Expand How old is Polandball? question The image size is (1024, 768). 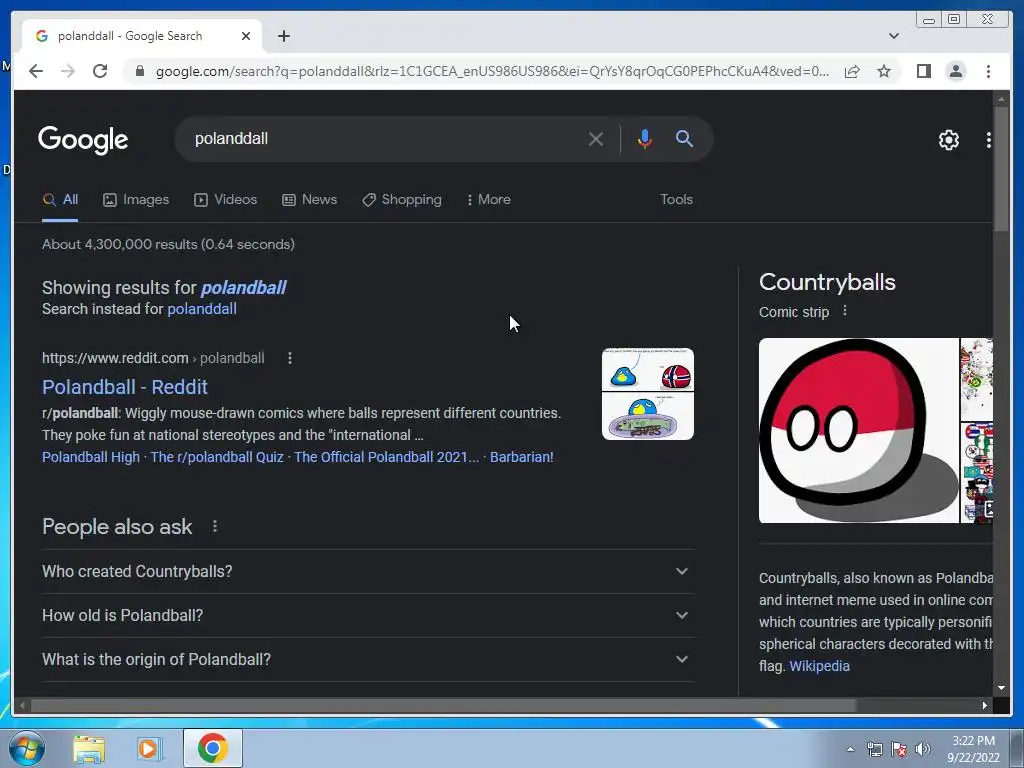(x=368, y=616)
